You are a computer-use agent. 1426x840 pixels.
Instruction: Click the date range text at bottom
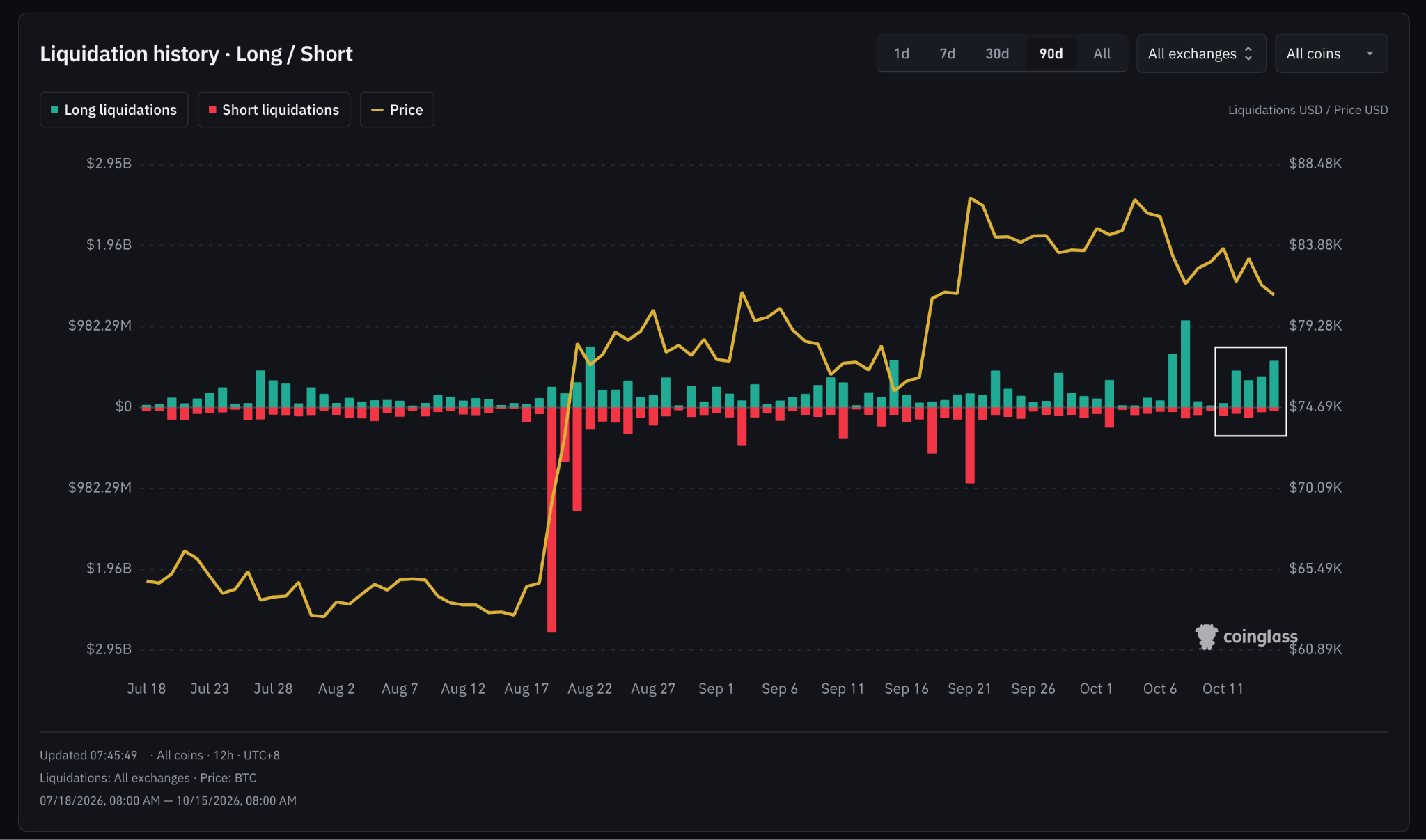(x=168, y=800)
